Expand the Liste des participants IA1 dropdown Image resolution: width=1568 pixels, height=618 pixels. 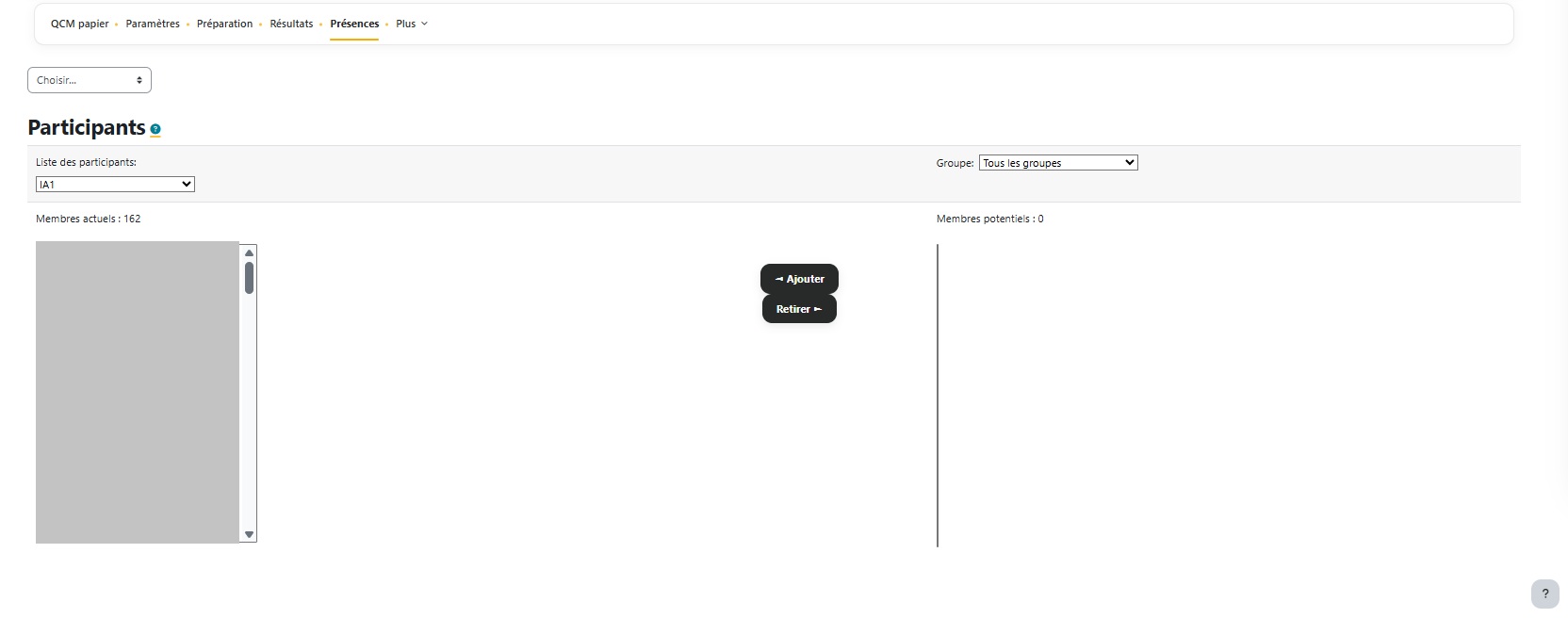[115, 185]
